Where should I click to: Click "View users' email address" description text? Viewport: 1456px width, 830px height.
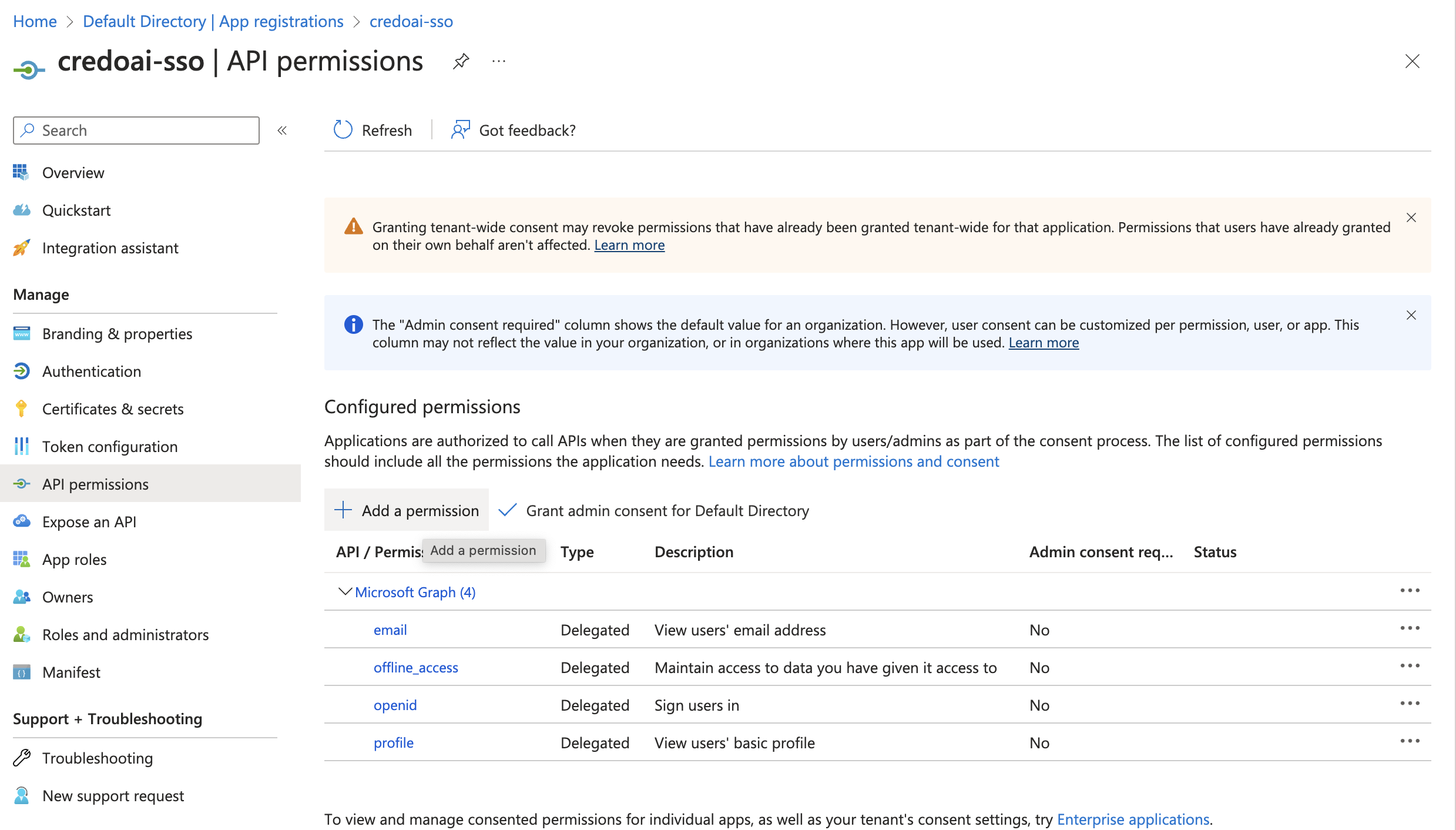[740, 630]
